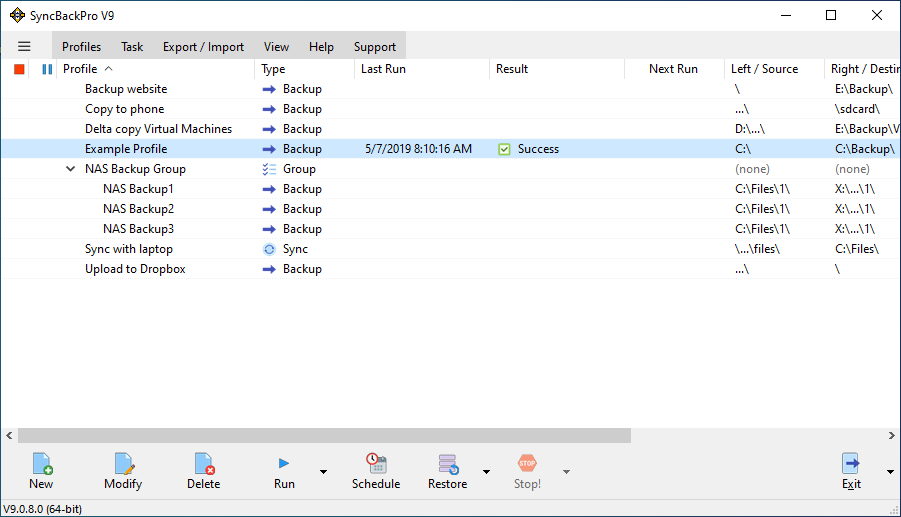Viewport: 901px width, 517px height.
Task: Click the red stop-all square icon
Action: click(x=19, y=69)
